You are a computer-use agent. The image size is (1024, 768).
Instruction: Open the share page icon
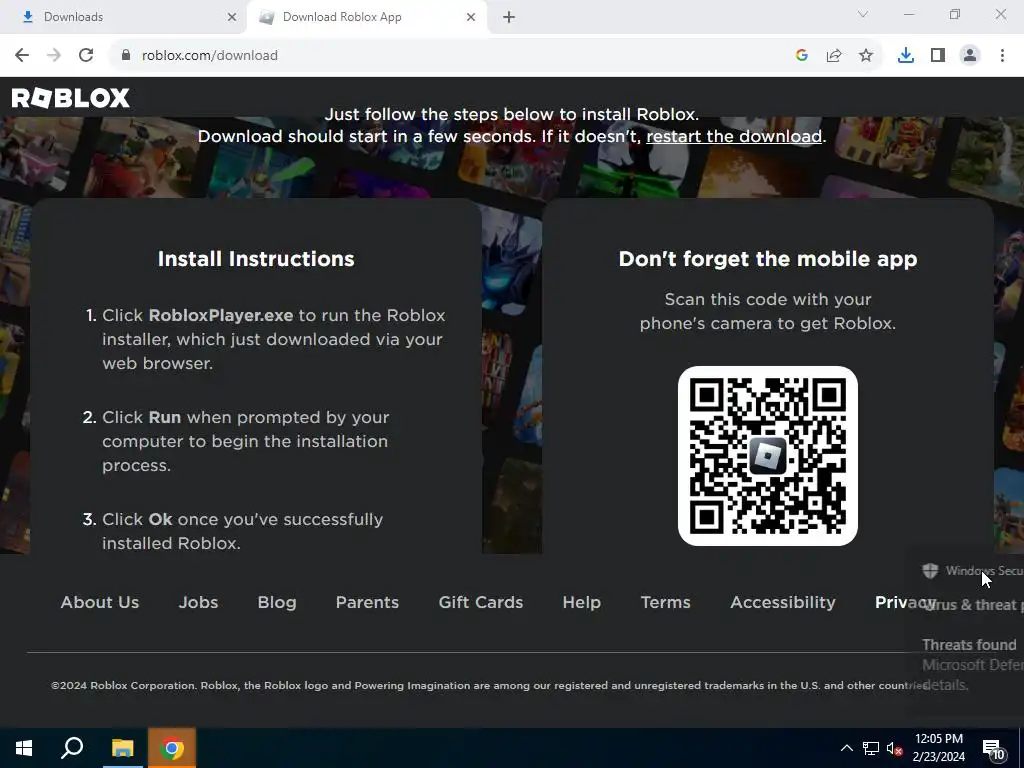(x=834, y=56)
